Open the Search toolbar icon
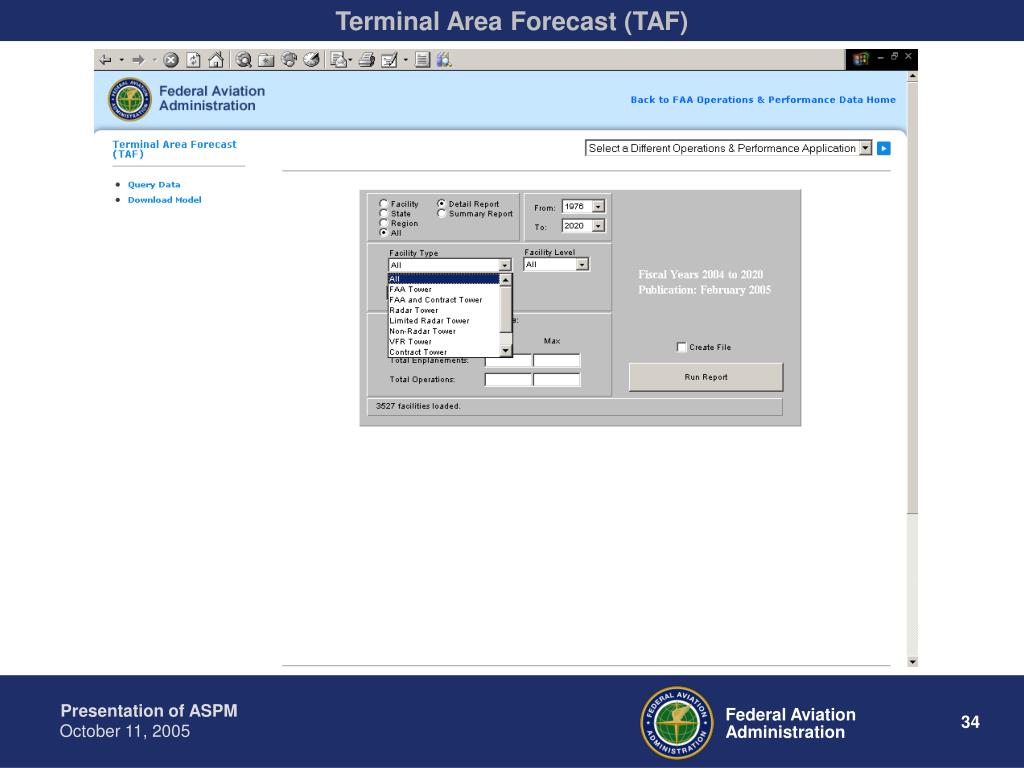The image size is (1024, 768). 244,60
